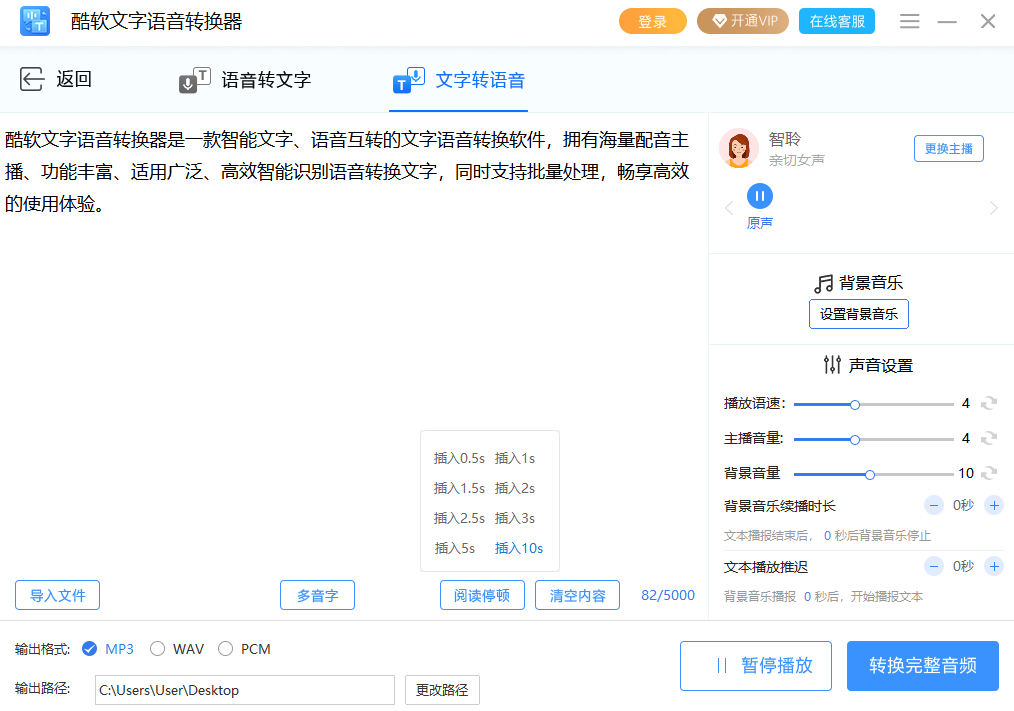Click the sound settings sliders icon
The image size is (1014, 711).
832,365
